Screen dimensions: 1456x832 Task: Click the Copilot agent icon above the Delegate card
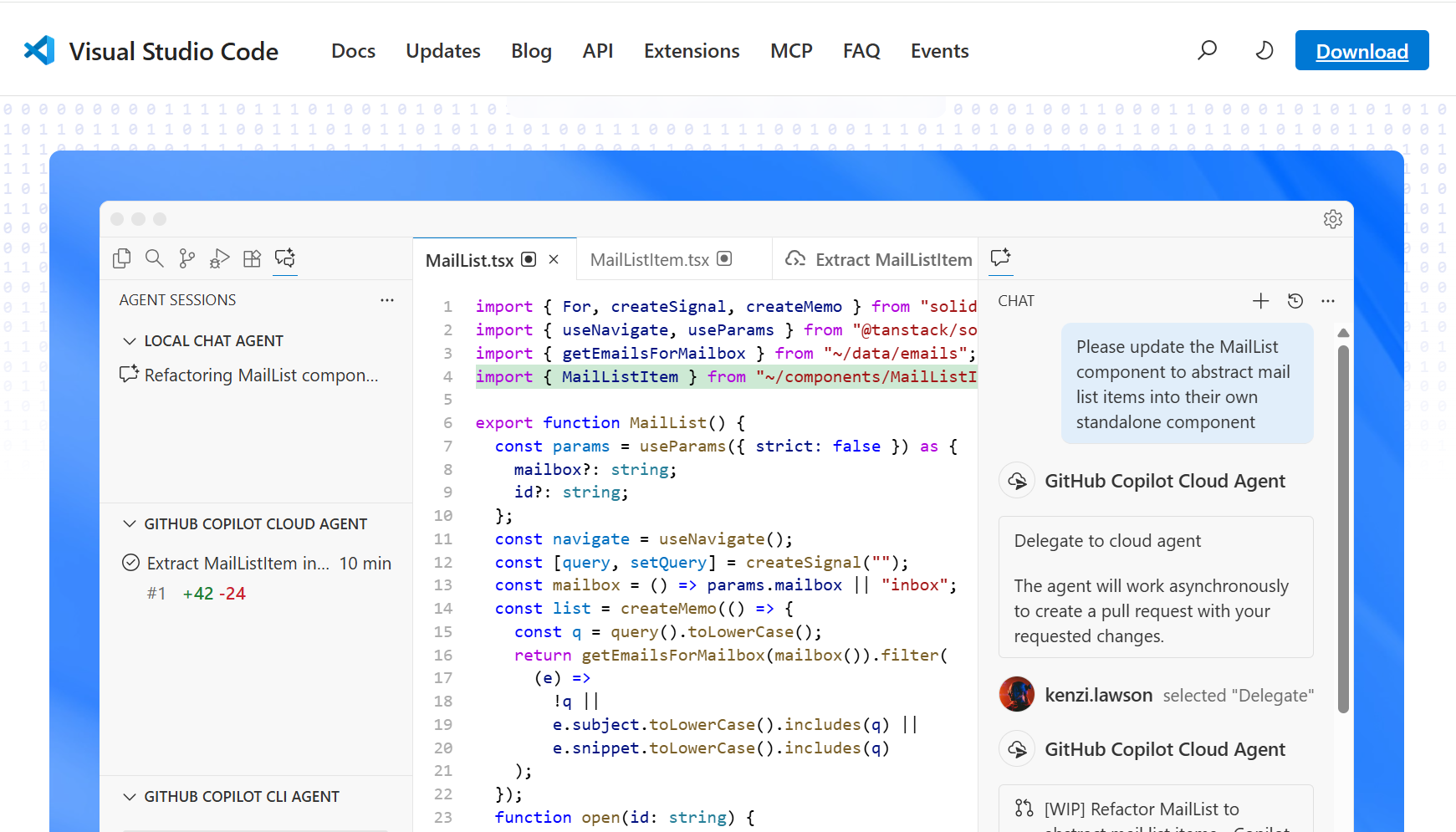coord(1017,481)
